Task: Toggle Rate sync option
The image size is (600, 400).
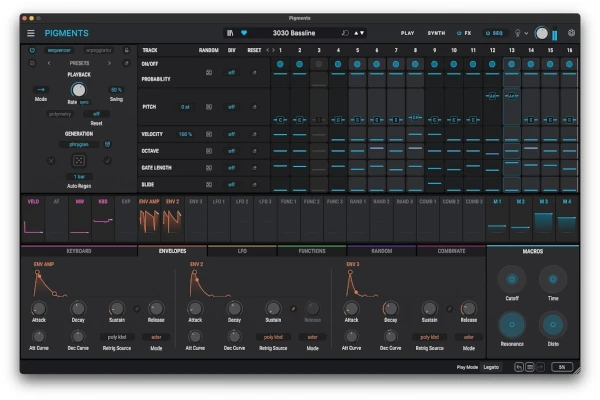Action: tap(84, 102)
